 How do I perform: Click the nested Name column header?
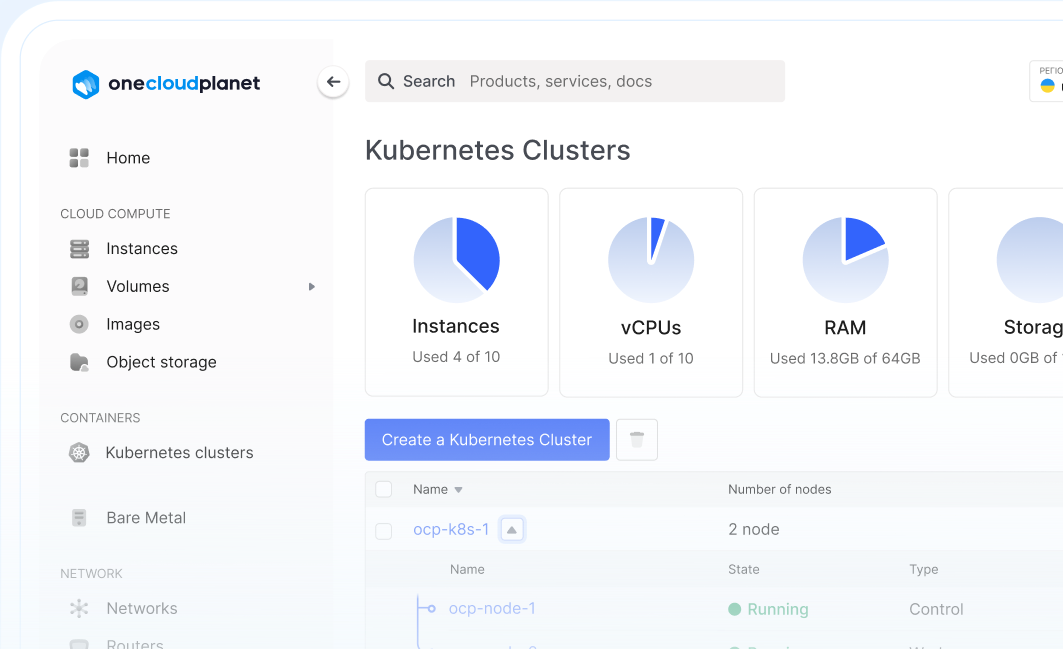coord(467,570)
